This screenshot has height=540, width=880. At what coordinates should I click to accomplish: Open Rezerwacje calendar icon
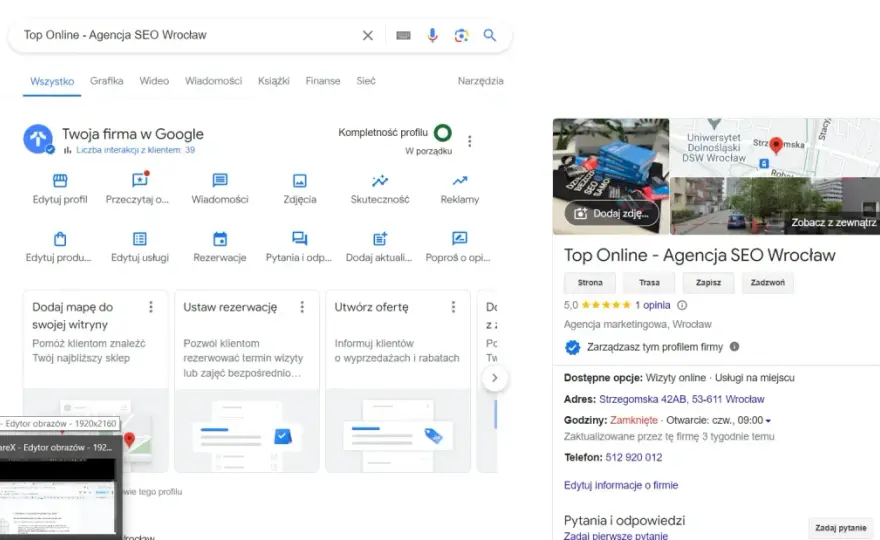tap(220, 239)
